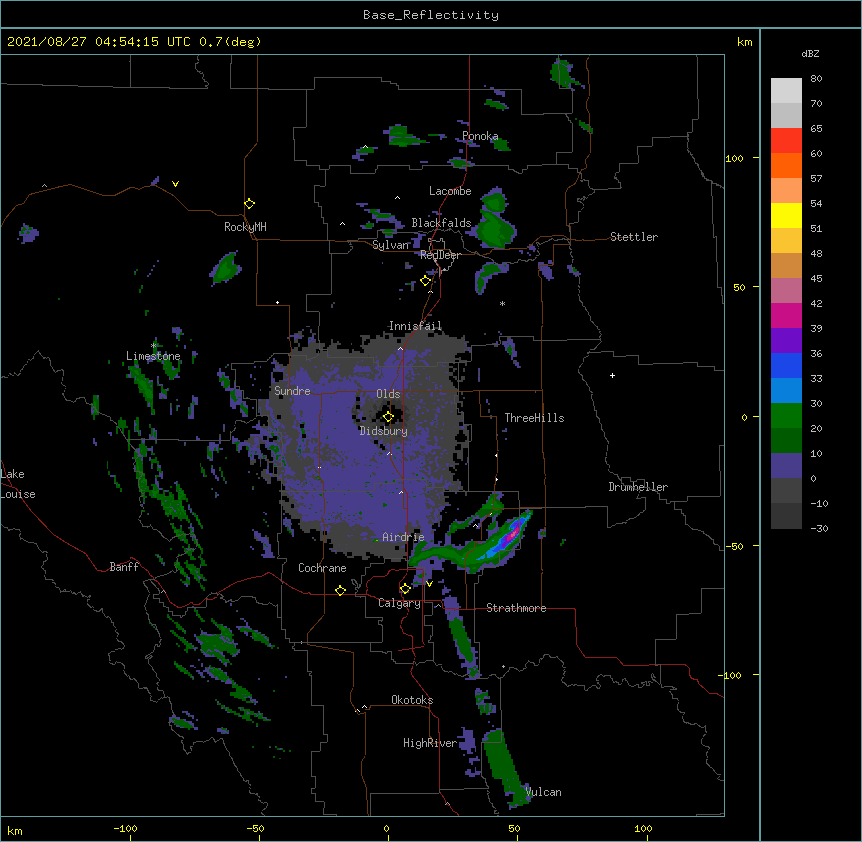
Task: Click the ThreeHills city label
Action: (x=534, y=418)
